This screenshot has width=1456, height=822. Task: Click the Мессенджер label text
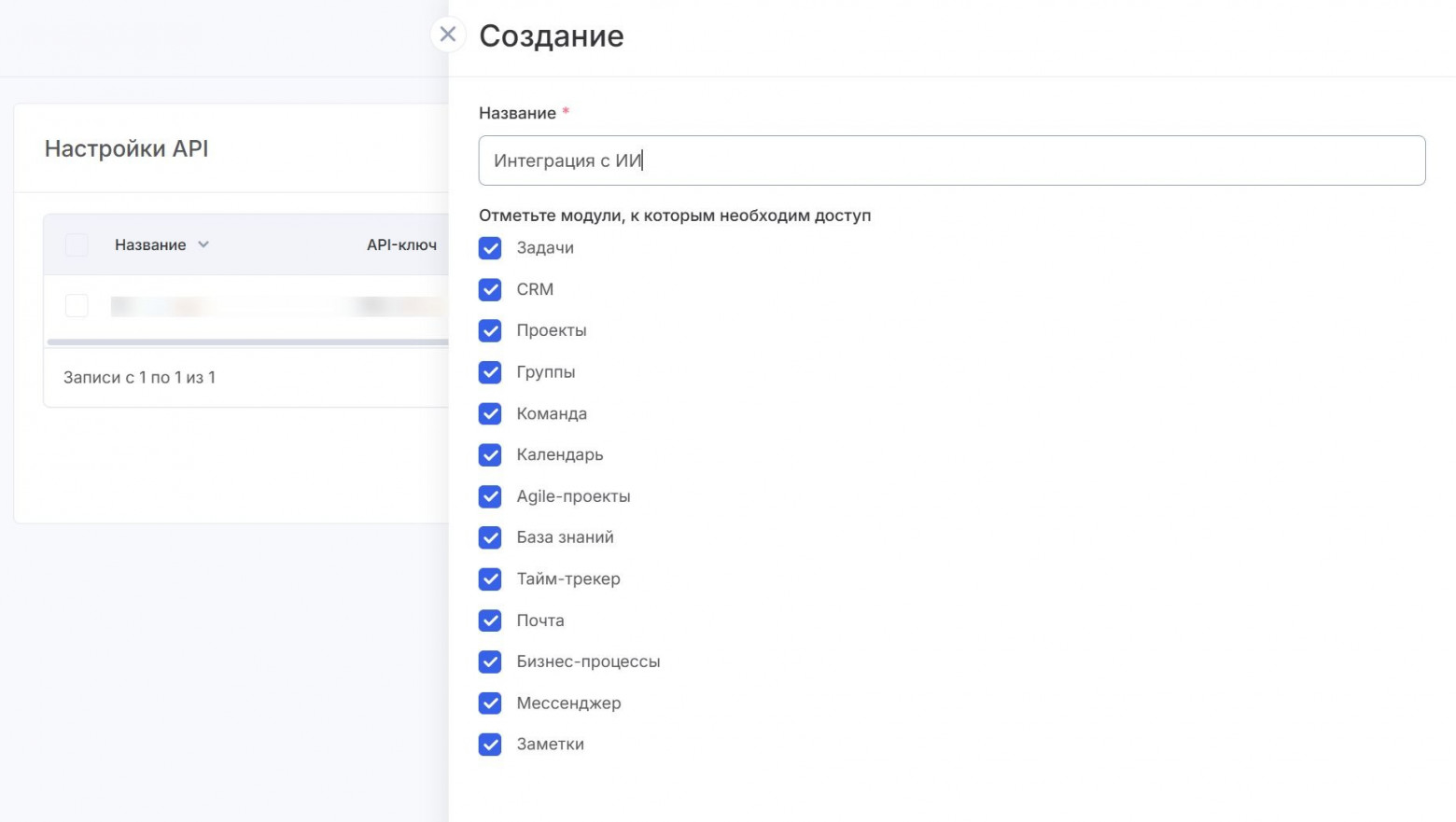[x=569, y=703]
